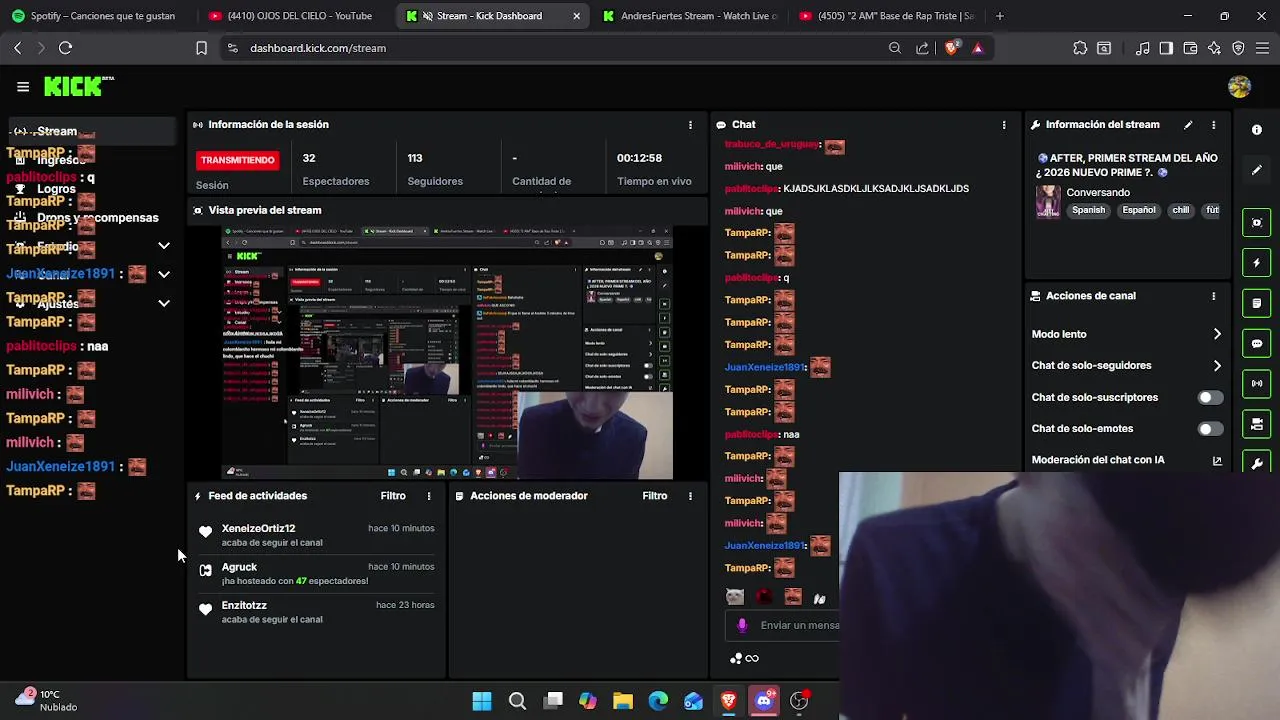This screenshot has width=1280, height=720.
Task: Open Acciones de moderador three-dot menu
Action: (x=690, y=496)
